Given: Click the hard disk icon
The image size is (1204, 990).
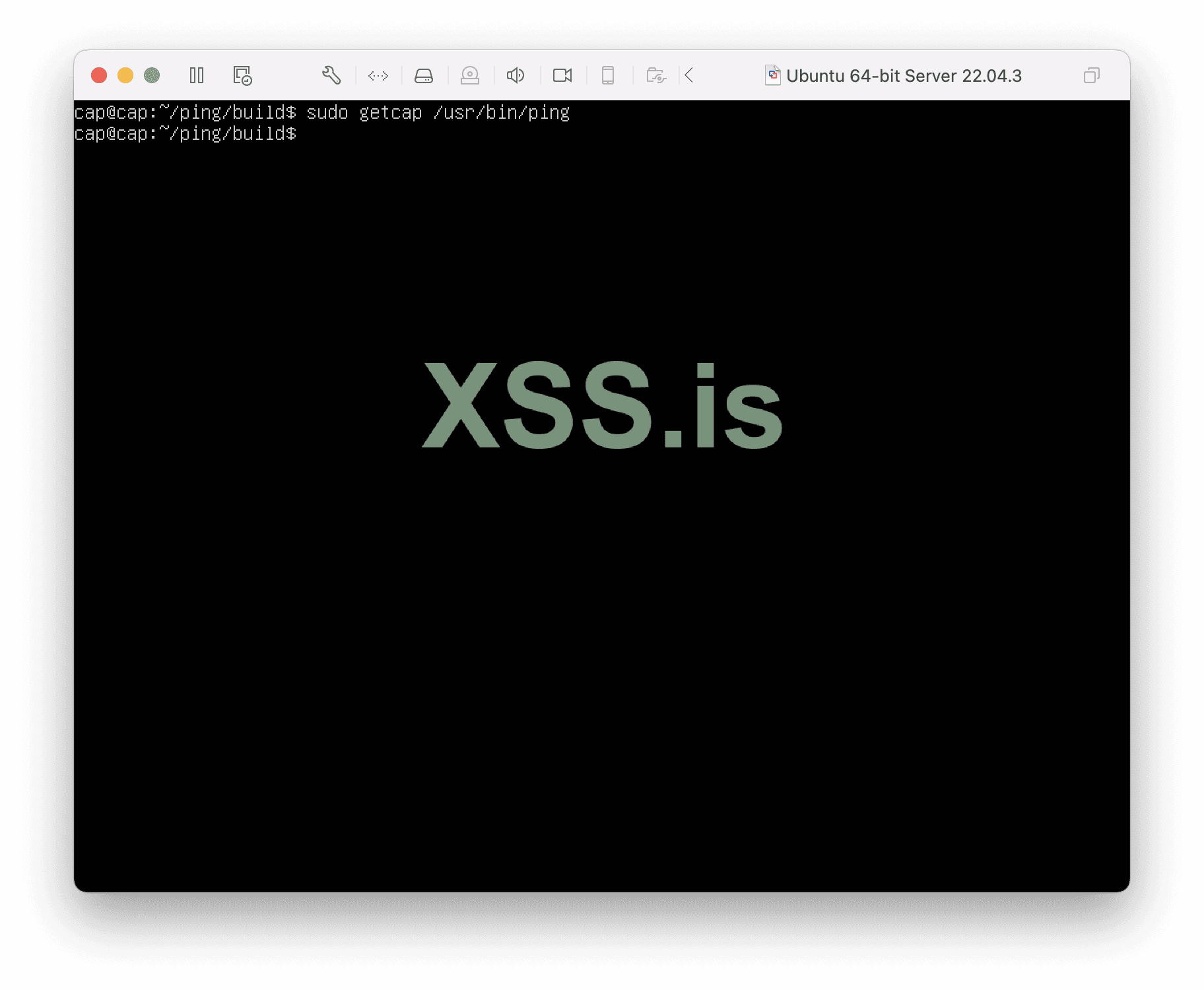Looking at the screenshot, I should tap(424, 76).
